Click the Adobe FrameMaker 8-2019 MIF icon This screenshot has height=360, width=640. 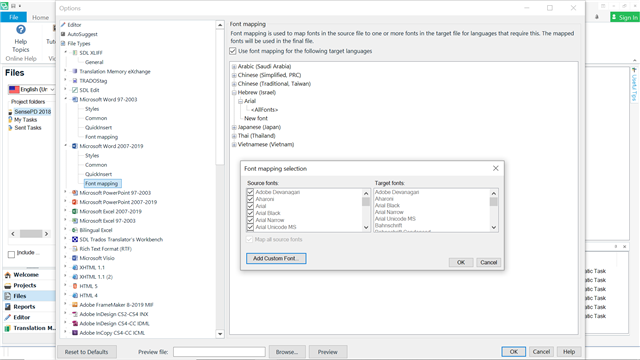pos(75,305)
